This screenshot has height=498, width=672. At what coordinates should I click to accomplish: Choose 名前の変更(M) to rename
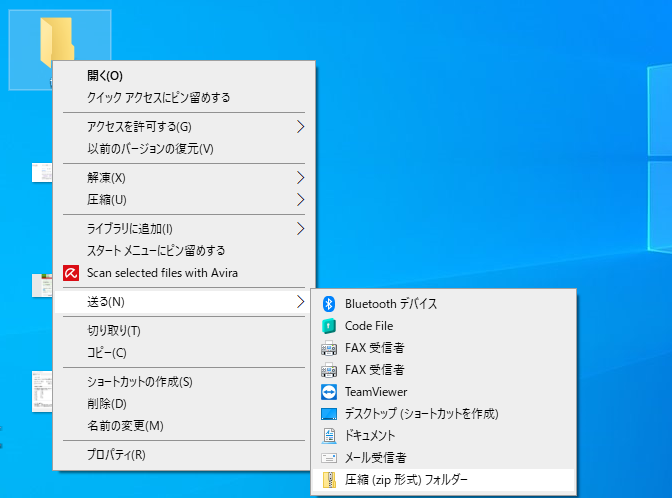pyautogui.click(x=125, y=425)
